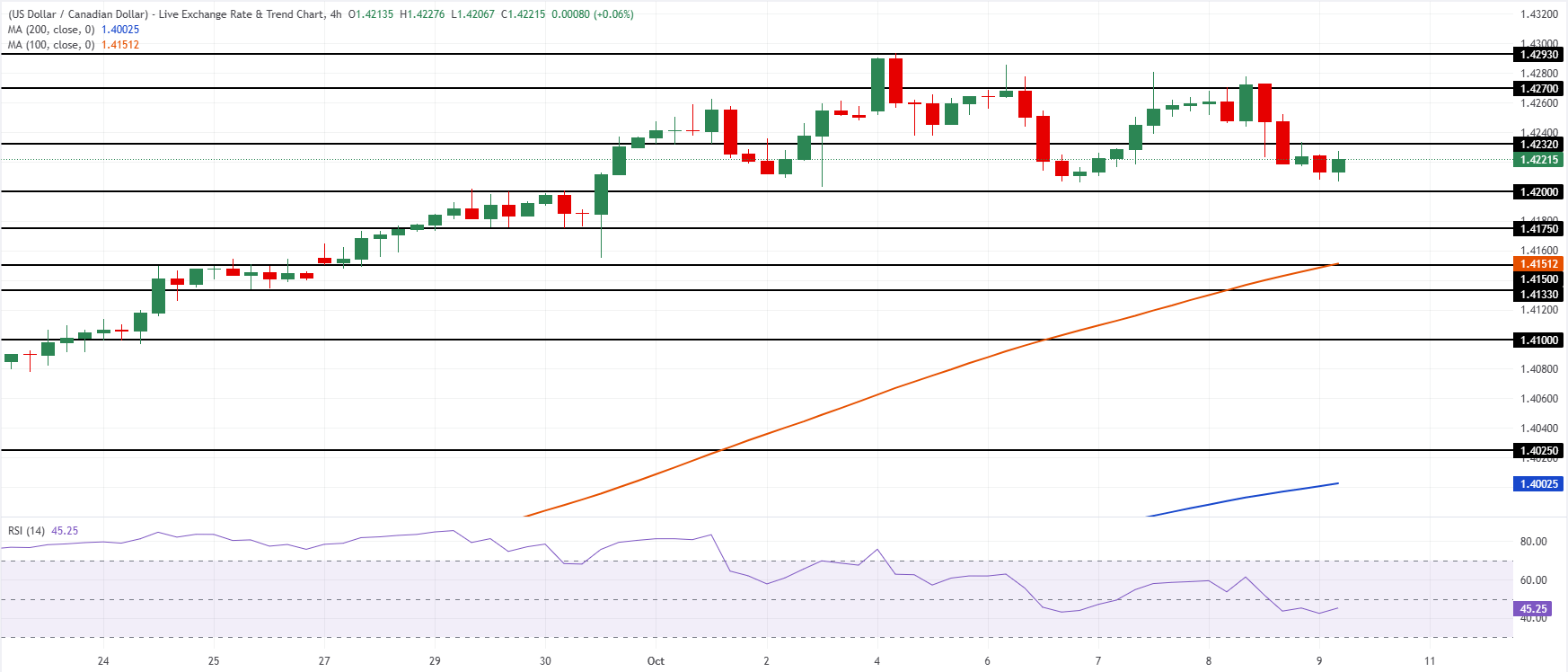Click the orange 1.41512 value beside the MA 100 label

[x=120, y=45]
